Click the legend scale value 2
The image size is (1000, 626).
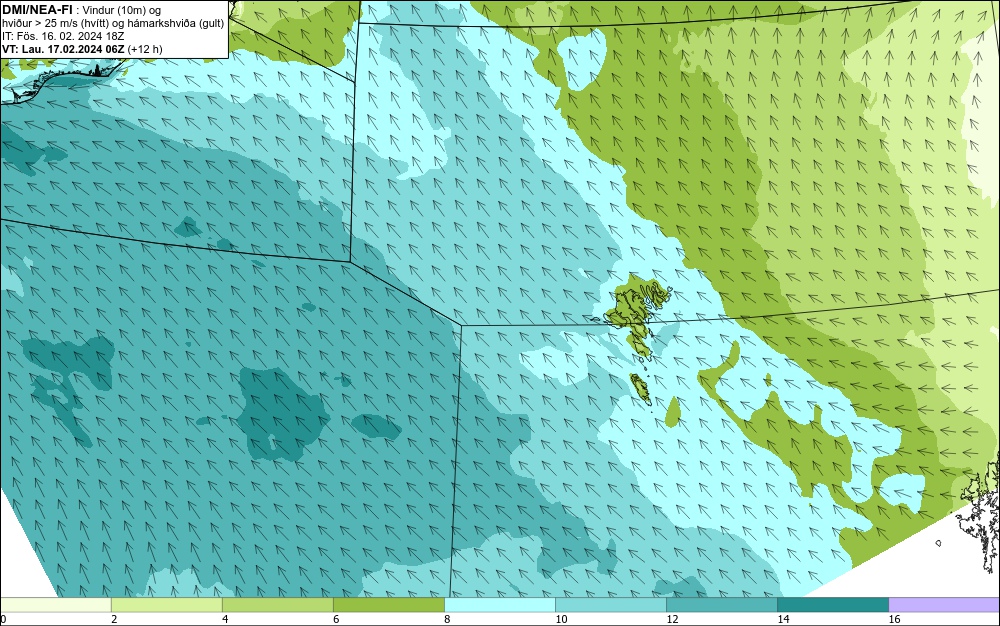(114, 619)
